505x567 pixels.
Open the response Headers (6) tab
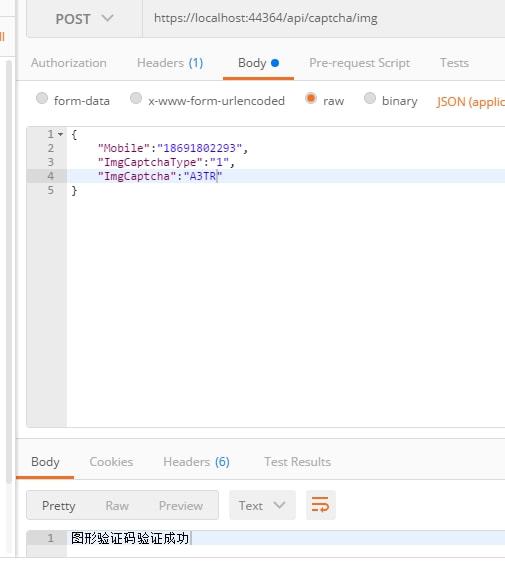[x=196, y=462]
